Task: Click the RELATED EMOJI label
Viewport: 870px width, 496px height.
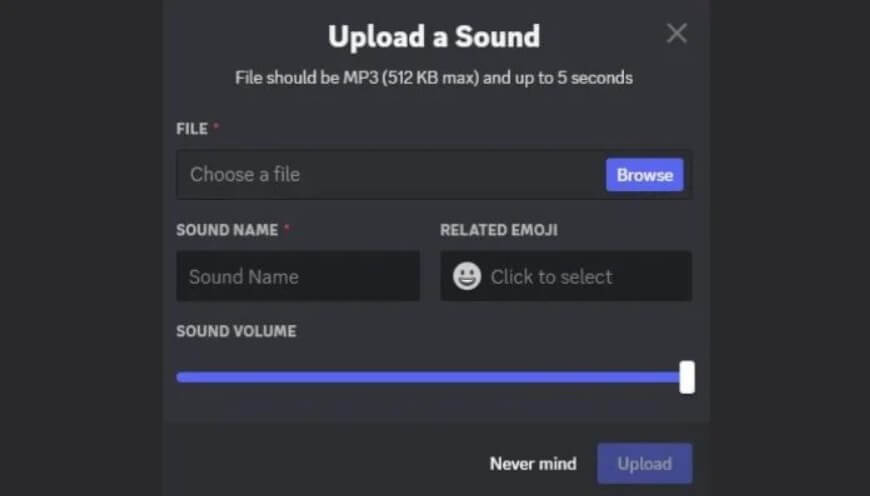Action: tap(499, 230)
